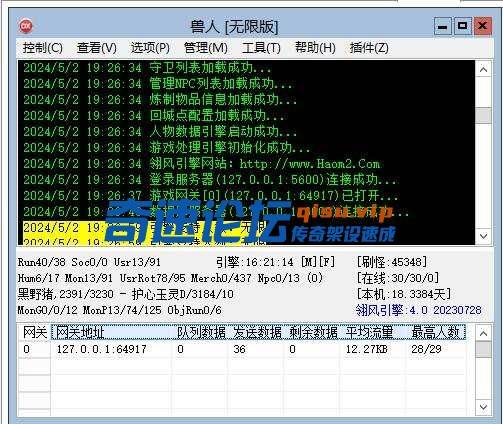Click the MonG0/0/12 MonP13/74/125 status line
Screen dimensions: 503x424
(120, 310)
